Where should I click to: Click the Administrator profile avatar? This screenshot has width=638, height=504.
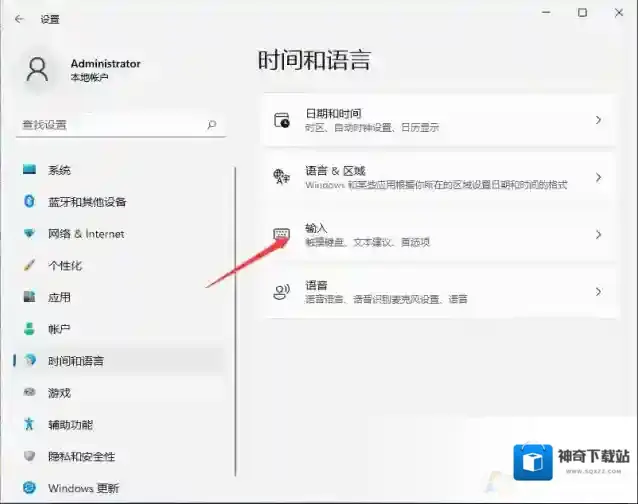click(x=38, y=69)
